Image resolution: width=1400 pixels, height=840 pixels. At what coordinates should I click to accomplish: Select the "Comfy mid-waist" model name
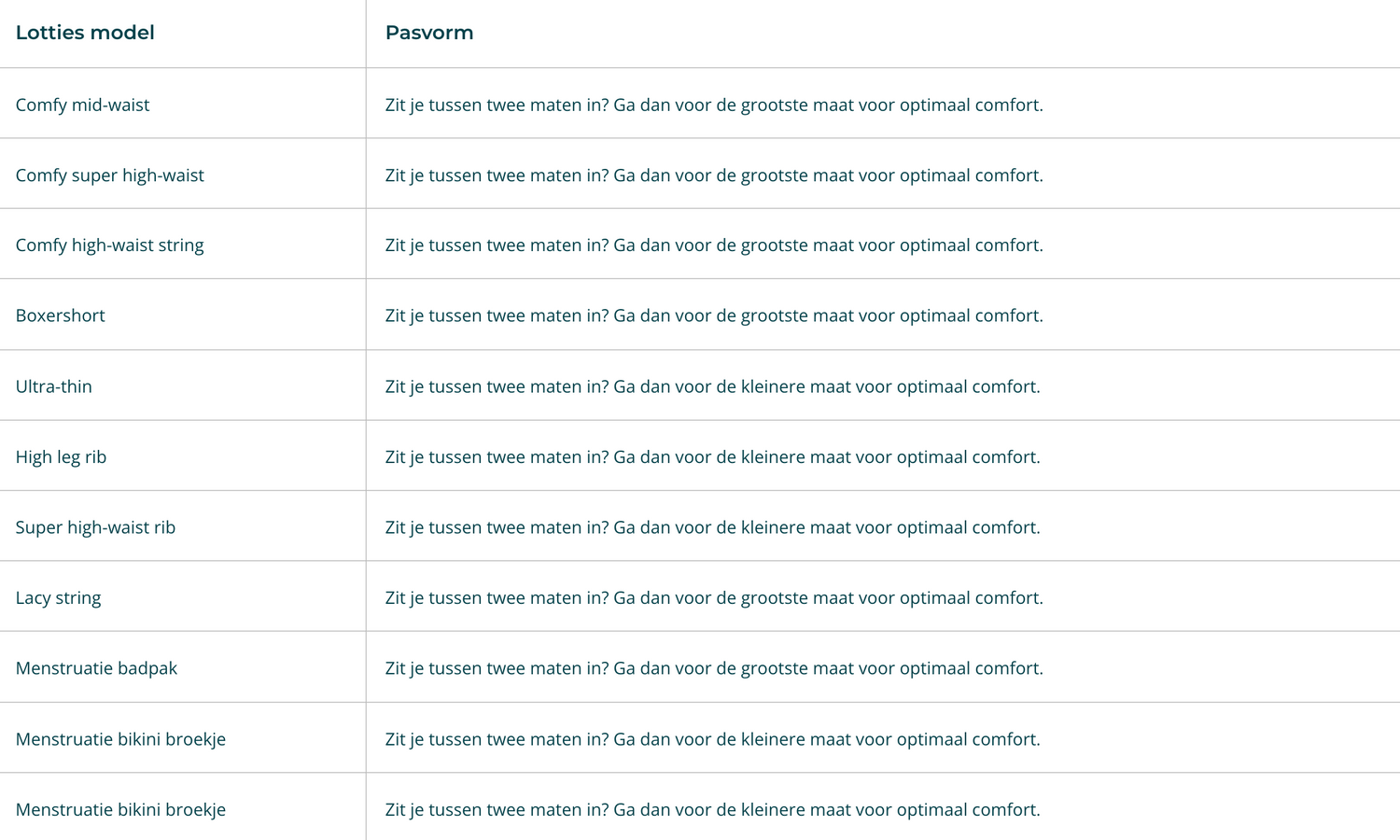pos(82,105)
